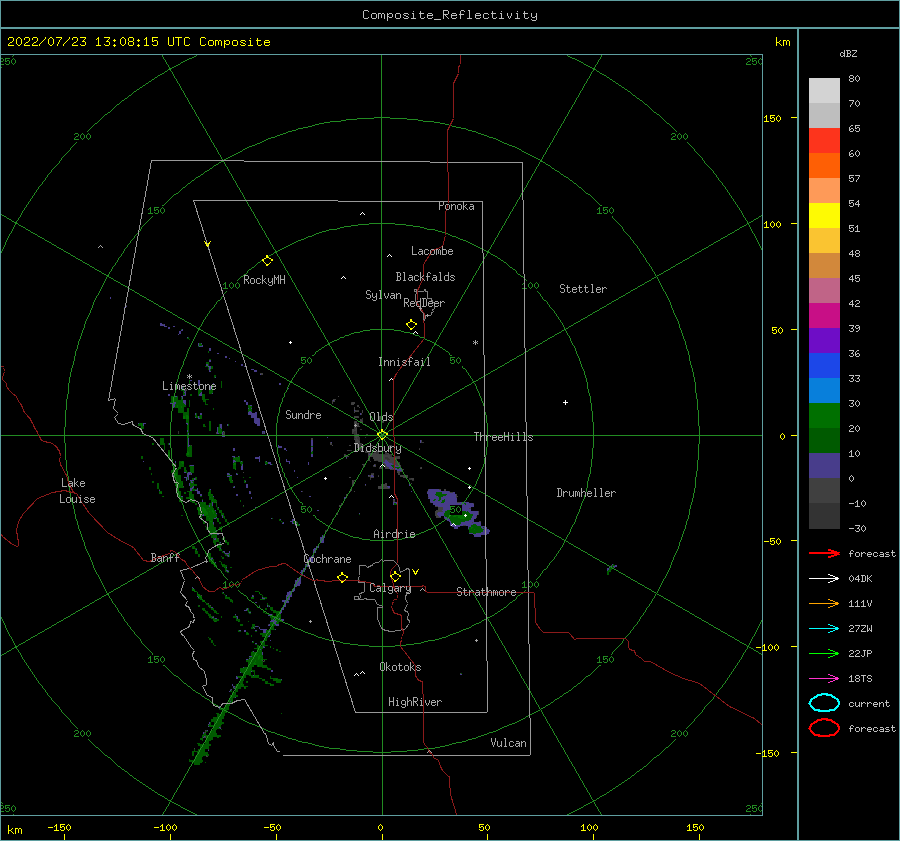Click the white plus marker north of Drumheller
Viewport: 900px width, 841px height.
(565, 402)
